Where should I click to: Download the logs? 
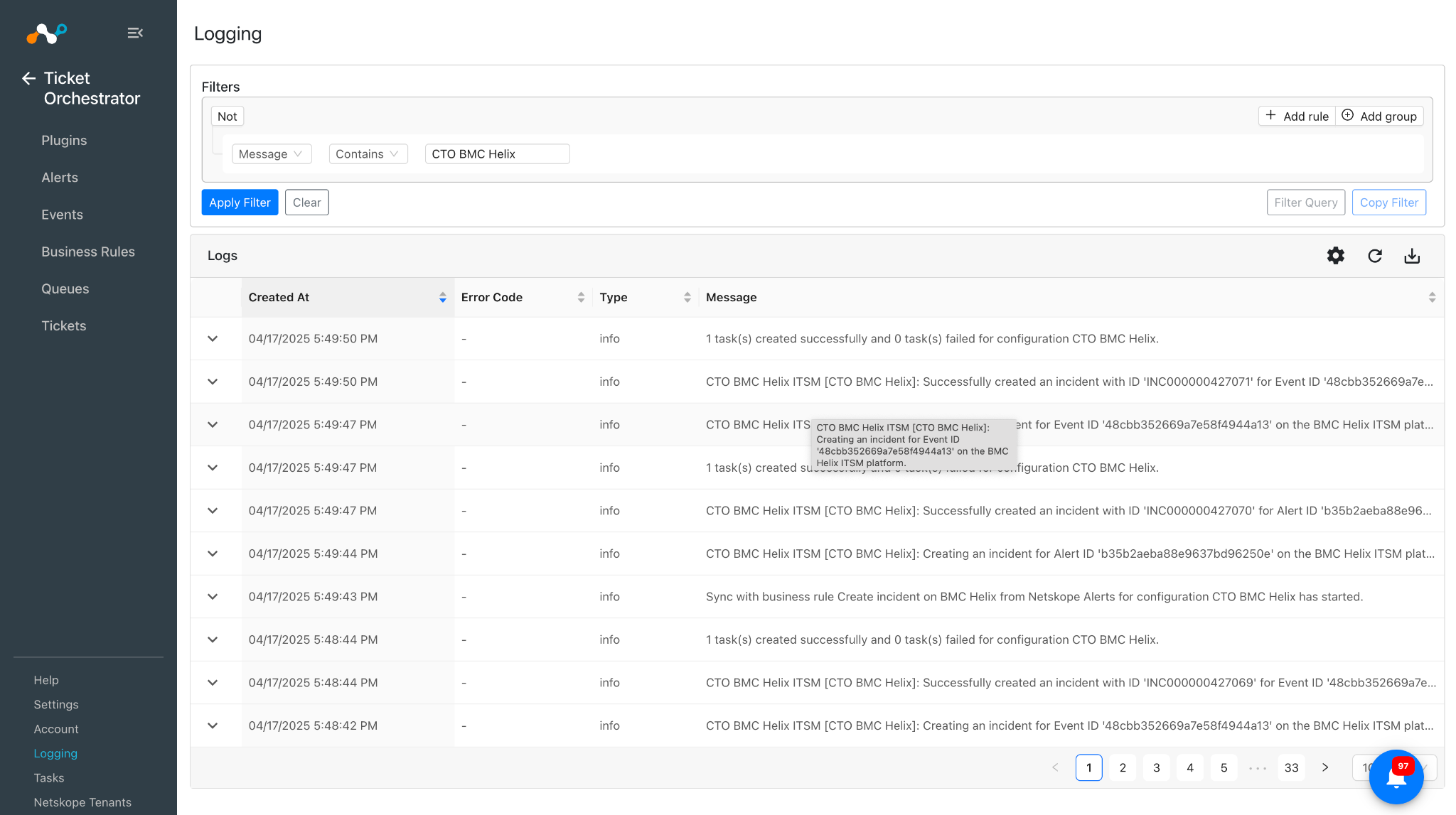(1412, 256)
